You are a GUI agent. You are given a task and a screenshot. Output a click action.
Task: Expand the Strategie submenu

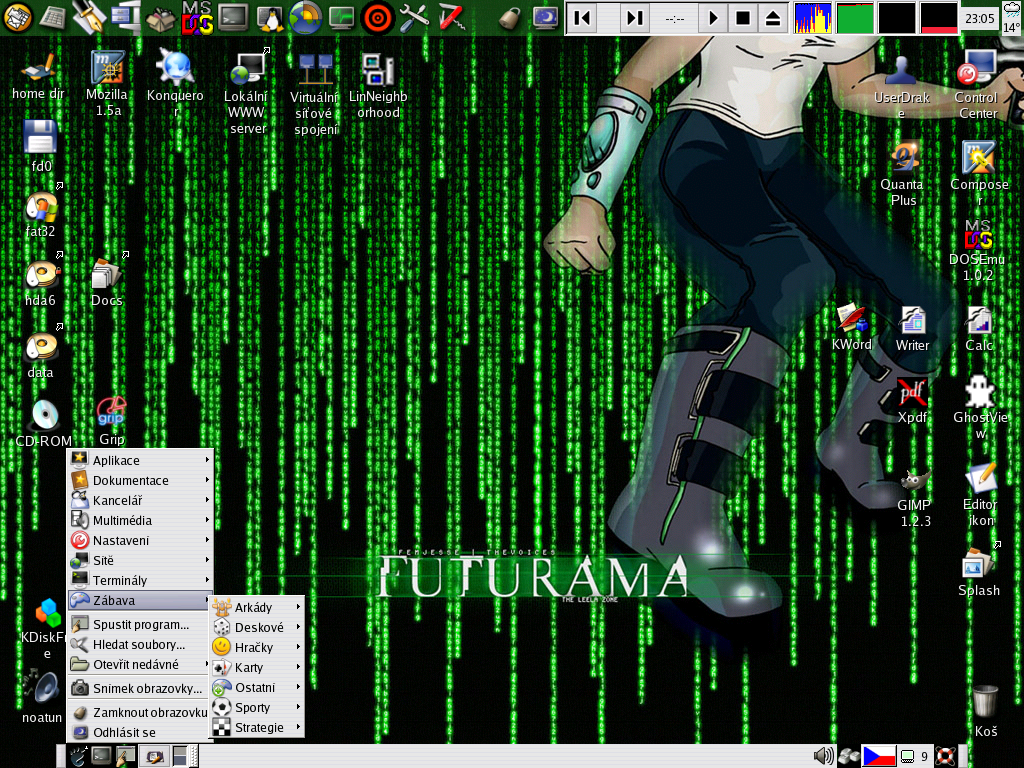pyautogui.click(x=258, y=728)
